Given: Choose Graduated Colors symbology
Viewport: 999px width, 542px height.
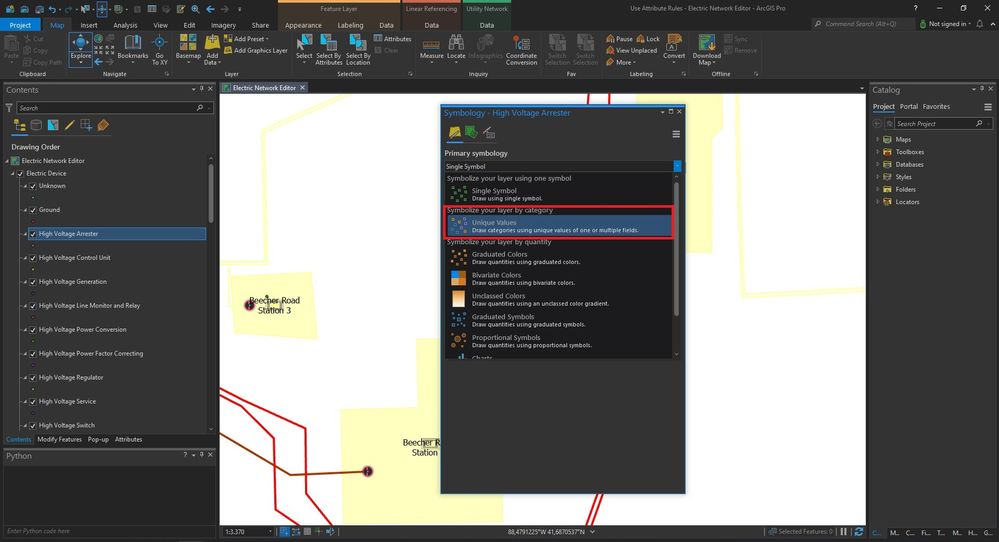Looking at the screenshot, I should point(559,257).
